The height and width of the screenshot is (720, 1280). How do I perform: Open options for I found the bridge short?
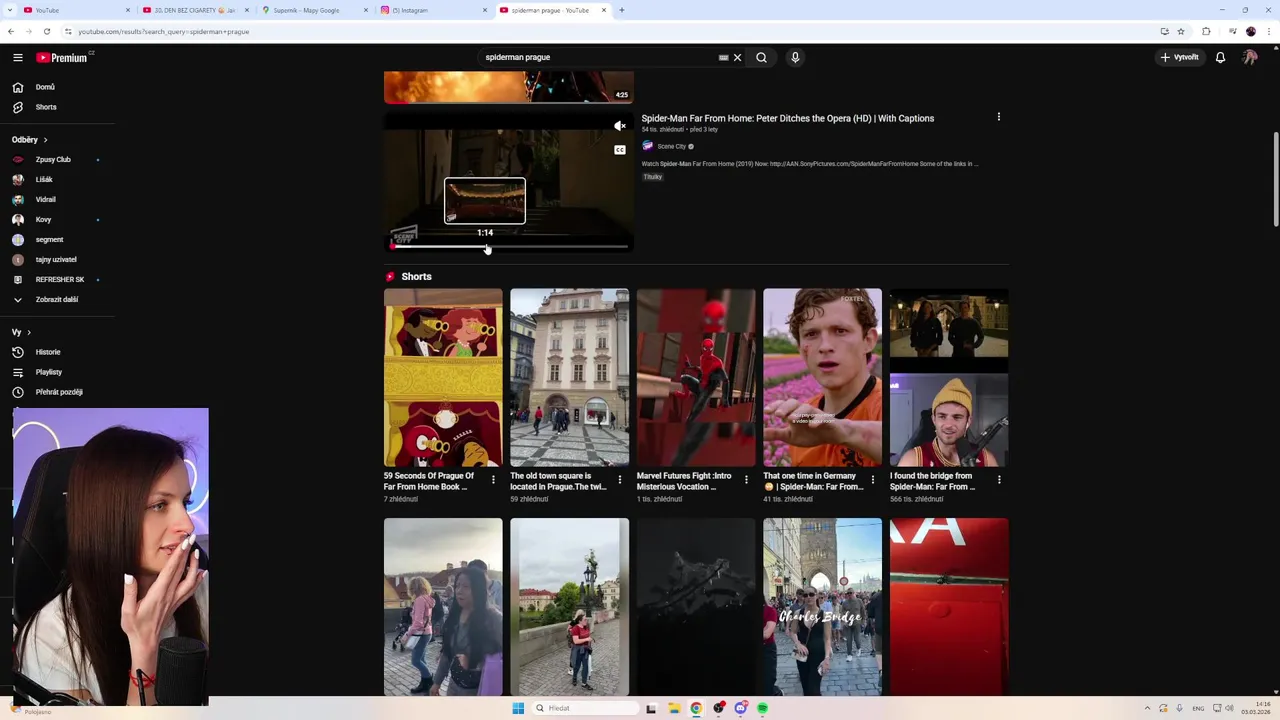(999, 480)
